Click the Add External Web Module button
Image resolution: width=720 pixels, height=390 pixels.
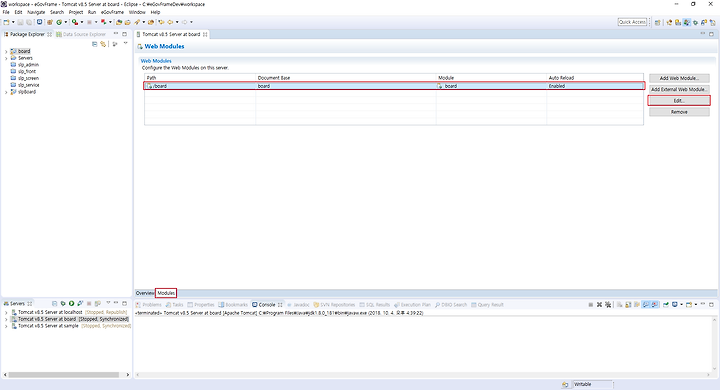click(x=679, y=89)
